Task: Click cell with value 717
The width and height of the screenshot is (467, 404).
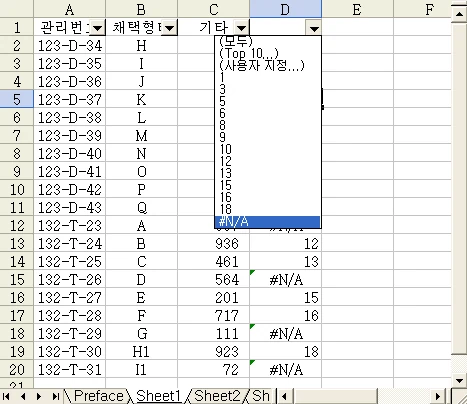Action: click(x=213, y=316)
